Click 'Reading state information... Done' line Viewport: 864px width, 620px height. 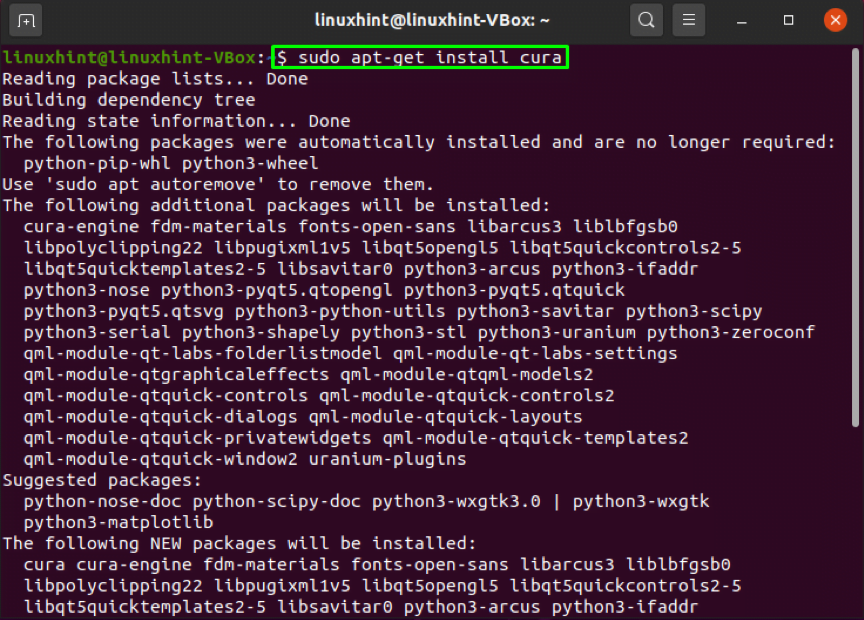click(x=176, y=121)
